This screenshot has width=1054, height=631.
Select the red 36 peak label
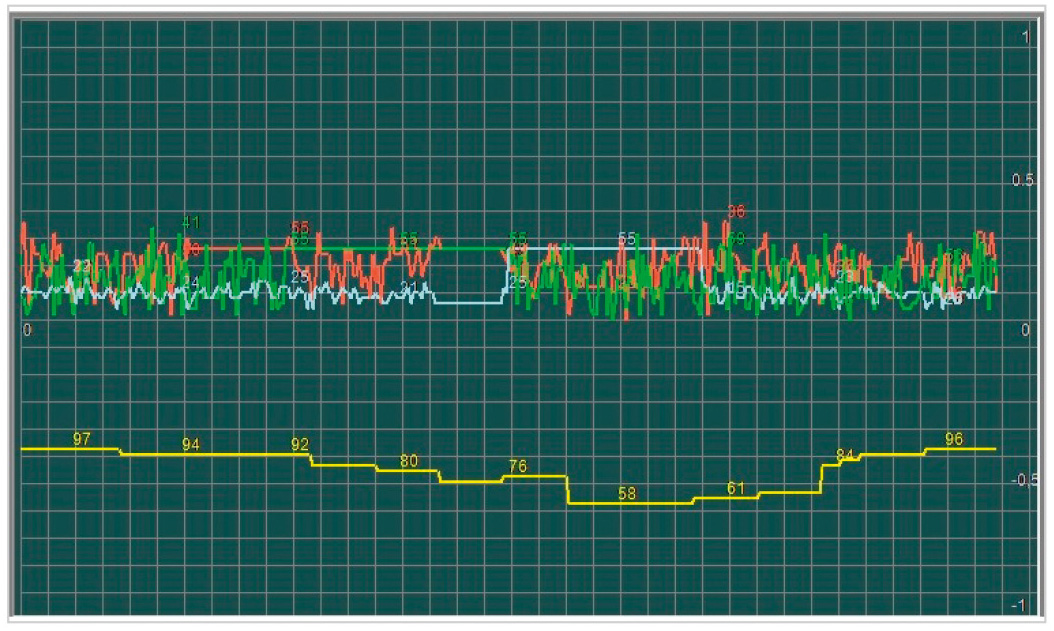736,212
